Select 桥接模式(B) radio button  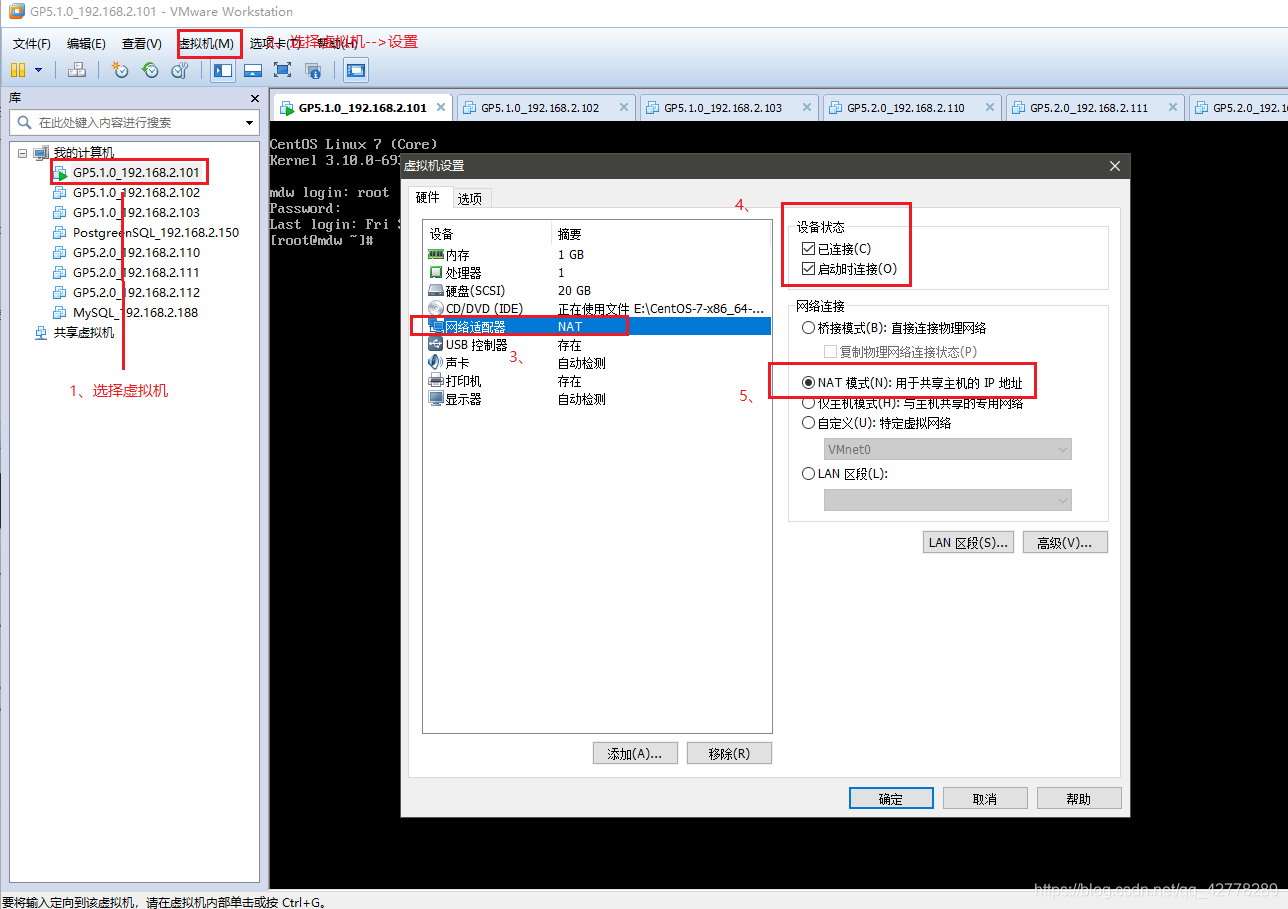pyautogui.click(x=809, y=328)
